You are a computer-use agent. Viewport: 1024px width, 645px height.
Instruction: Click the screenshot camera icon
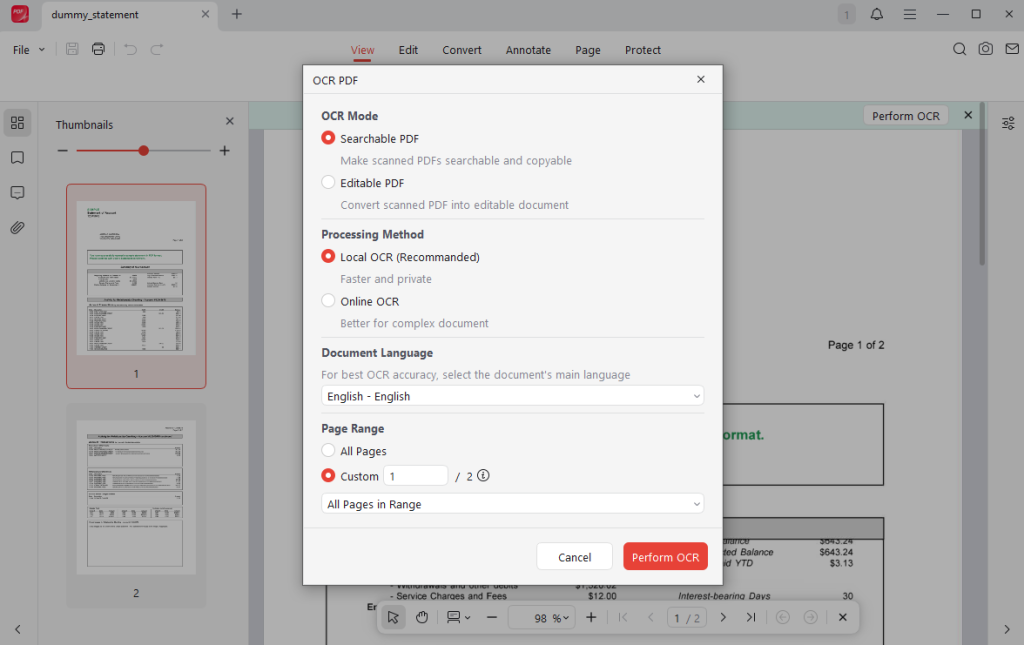click(x=985, y=49)
